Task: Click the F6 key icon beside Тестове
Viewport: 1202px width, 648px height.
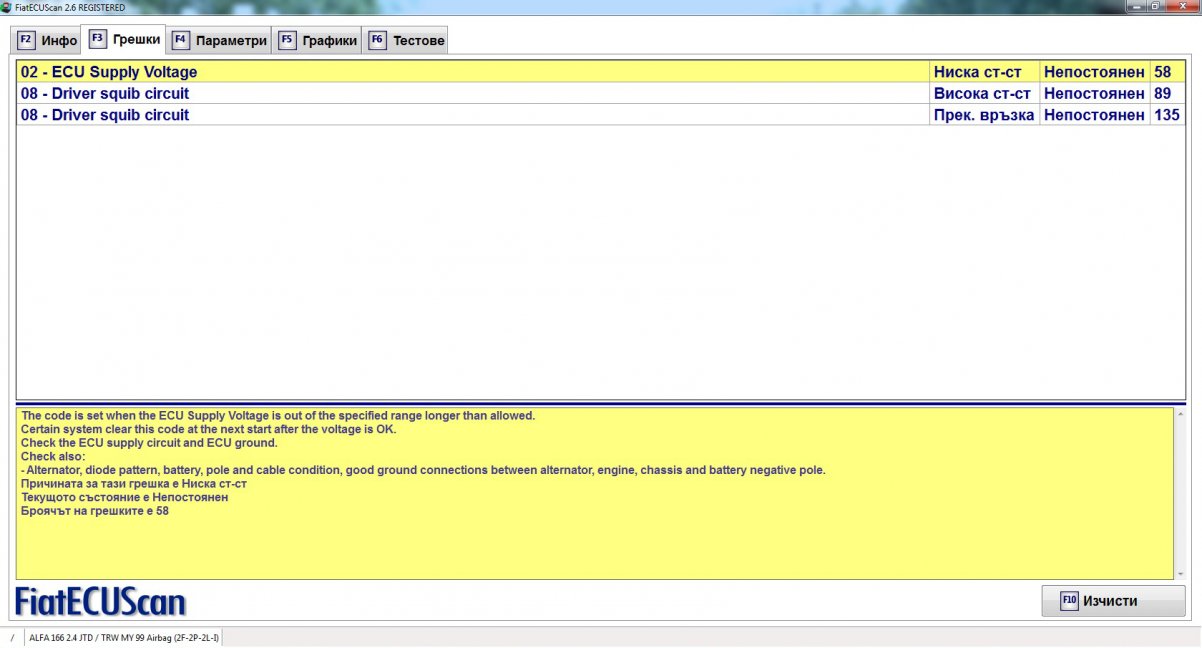Action: 377,41
